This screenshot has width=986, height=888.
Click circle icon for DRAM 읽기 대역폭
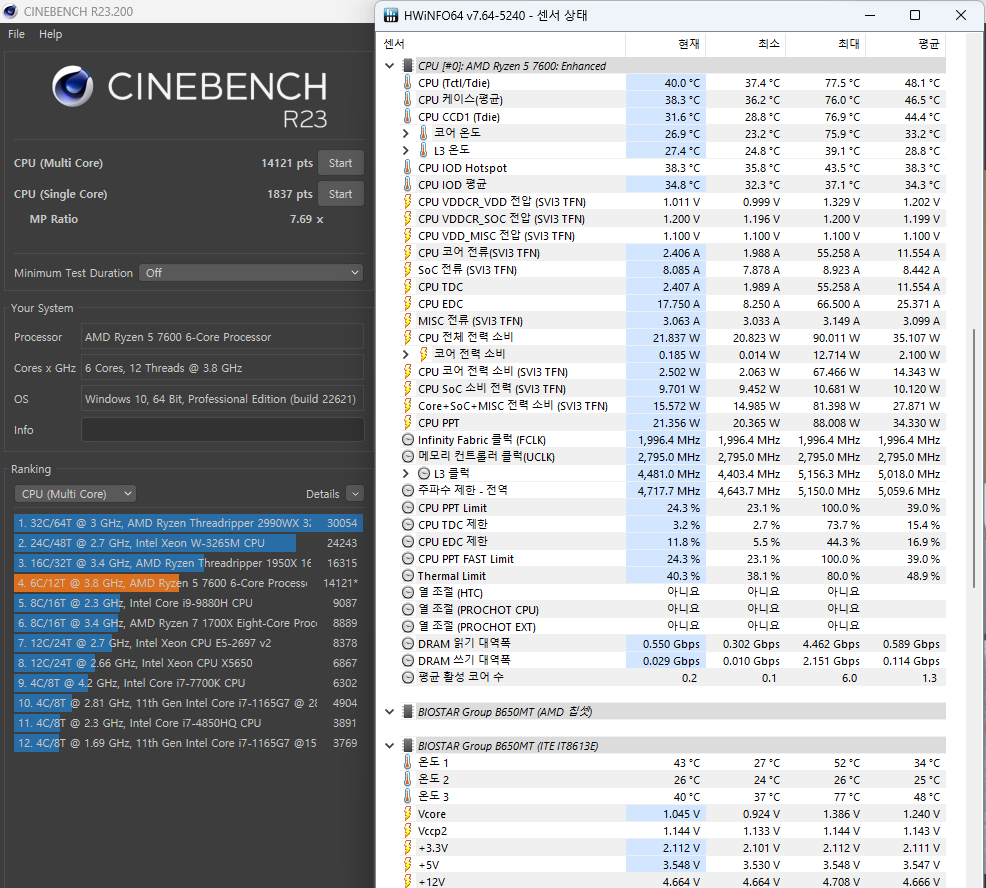[407, 643]
